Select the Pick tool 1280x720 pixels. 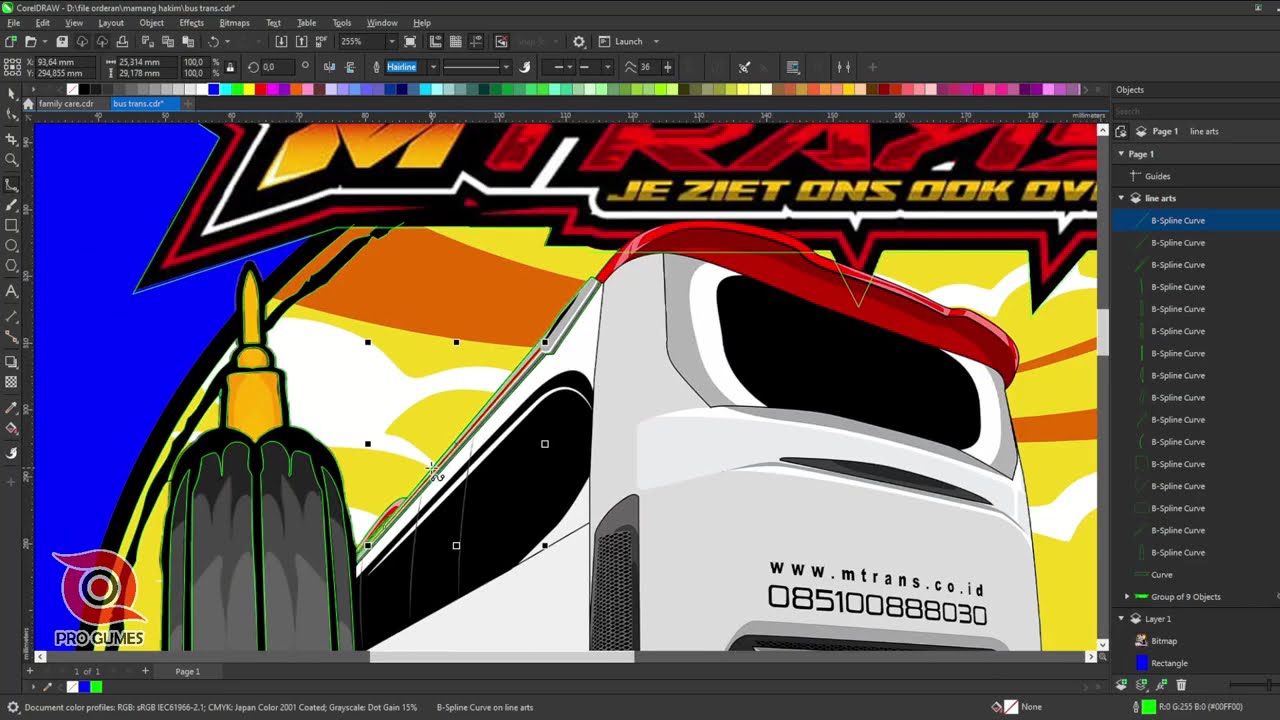12,93
